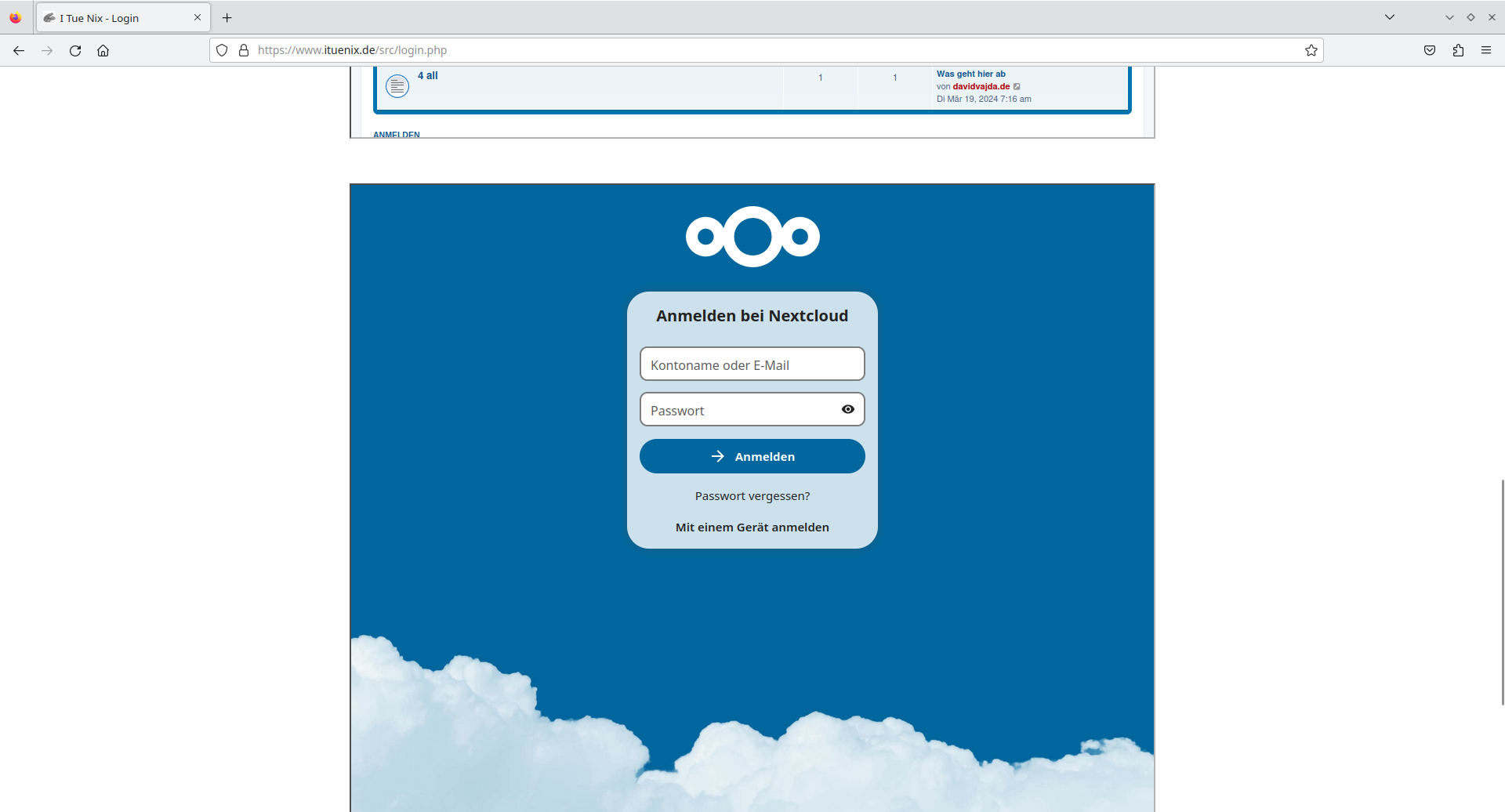Focus the Kontoname oder E-Mail field
Image resolution: width=1505 pixels, height=812 pixels.
point(752,364)
